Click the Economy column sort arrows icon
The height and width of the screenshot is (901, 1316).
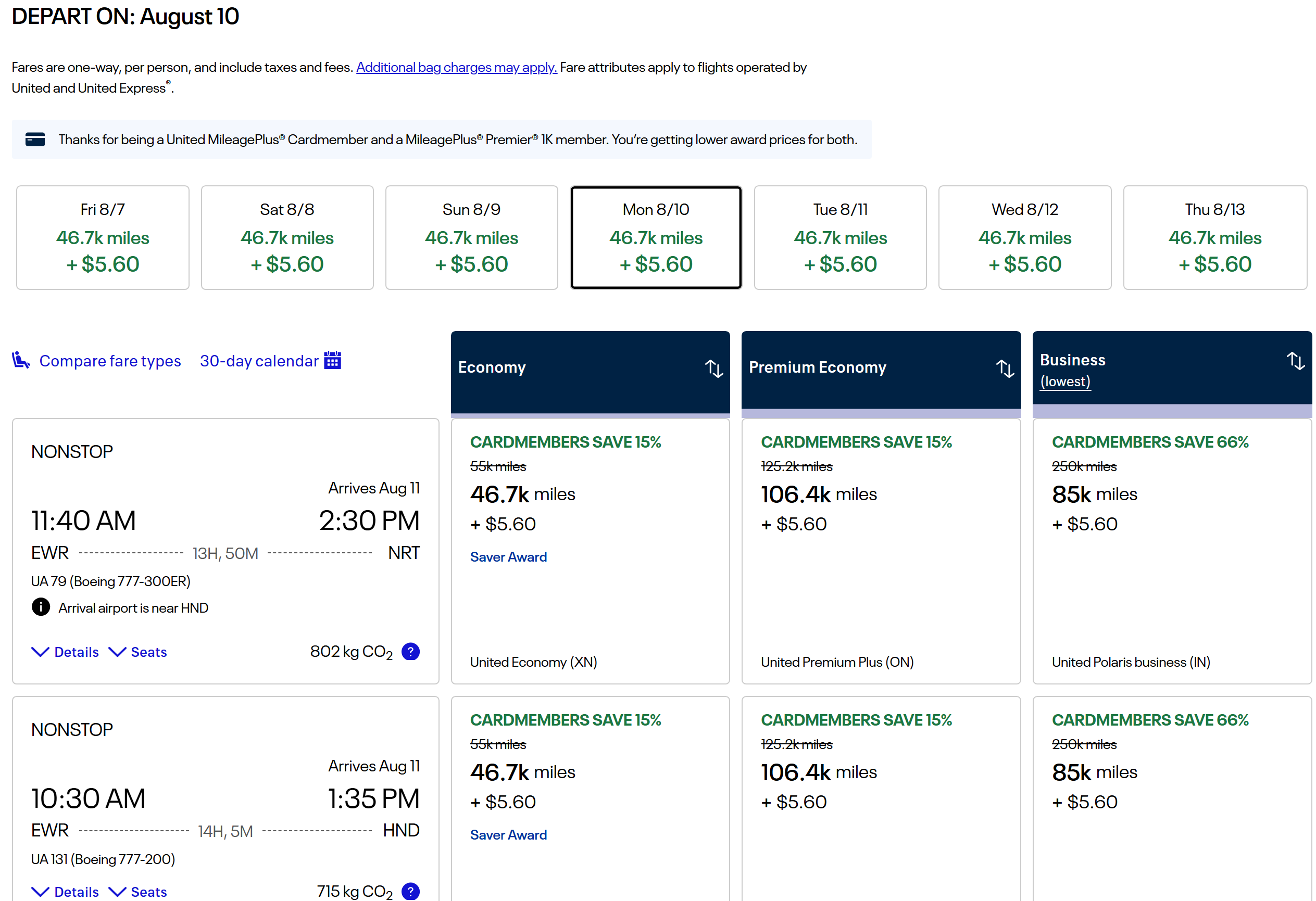[x=713, y=369]
